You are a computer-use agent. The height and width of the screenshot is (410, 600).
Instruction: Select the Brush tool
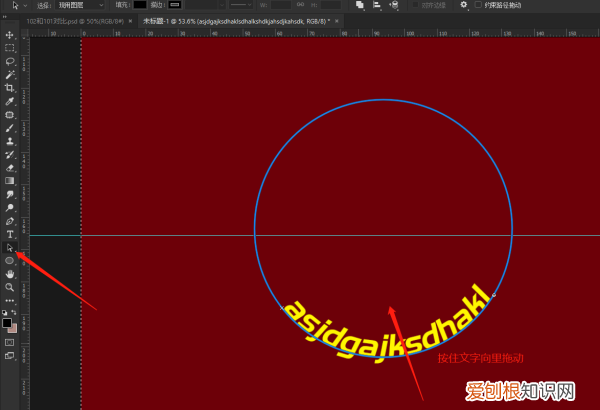point(10,128)
